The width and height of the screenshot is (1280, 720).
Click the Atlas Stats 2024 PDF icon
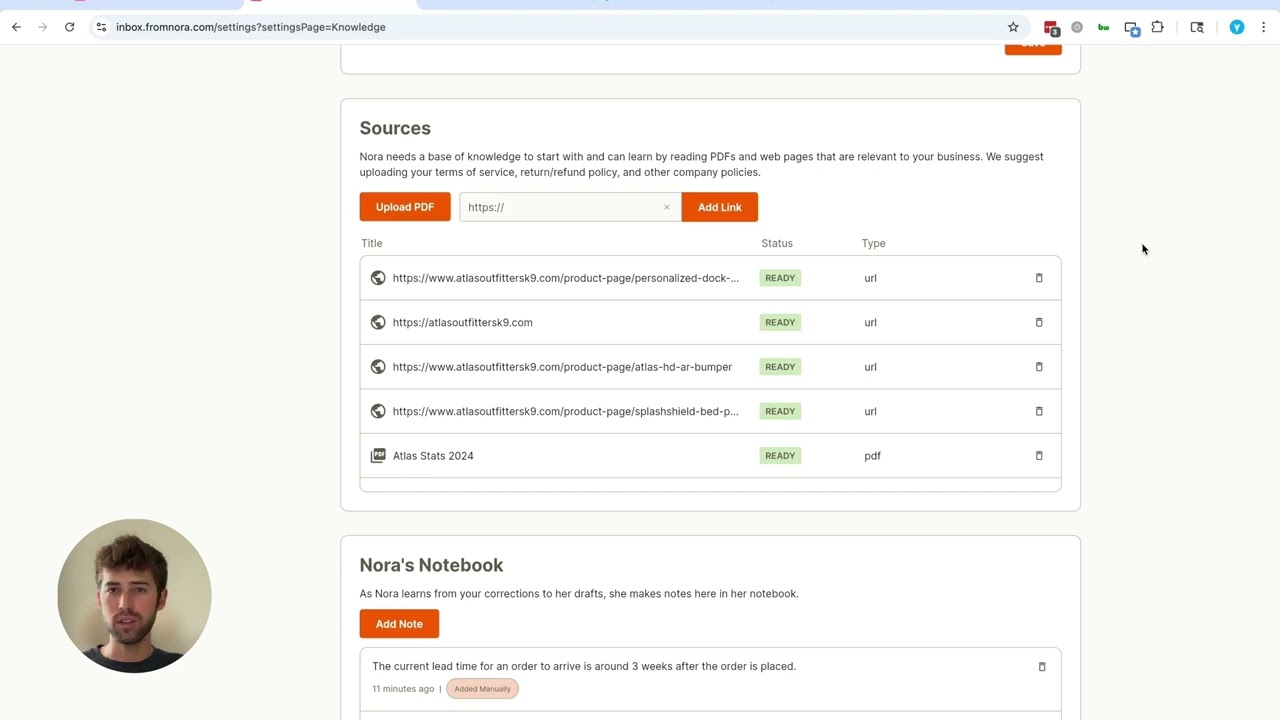[378, 456]
